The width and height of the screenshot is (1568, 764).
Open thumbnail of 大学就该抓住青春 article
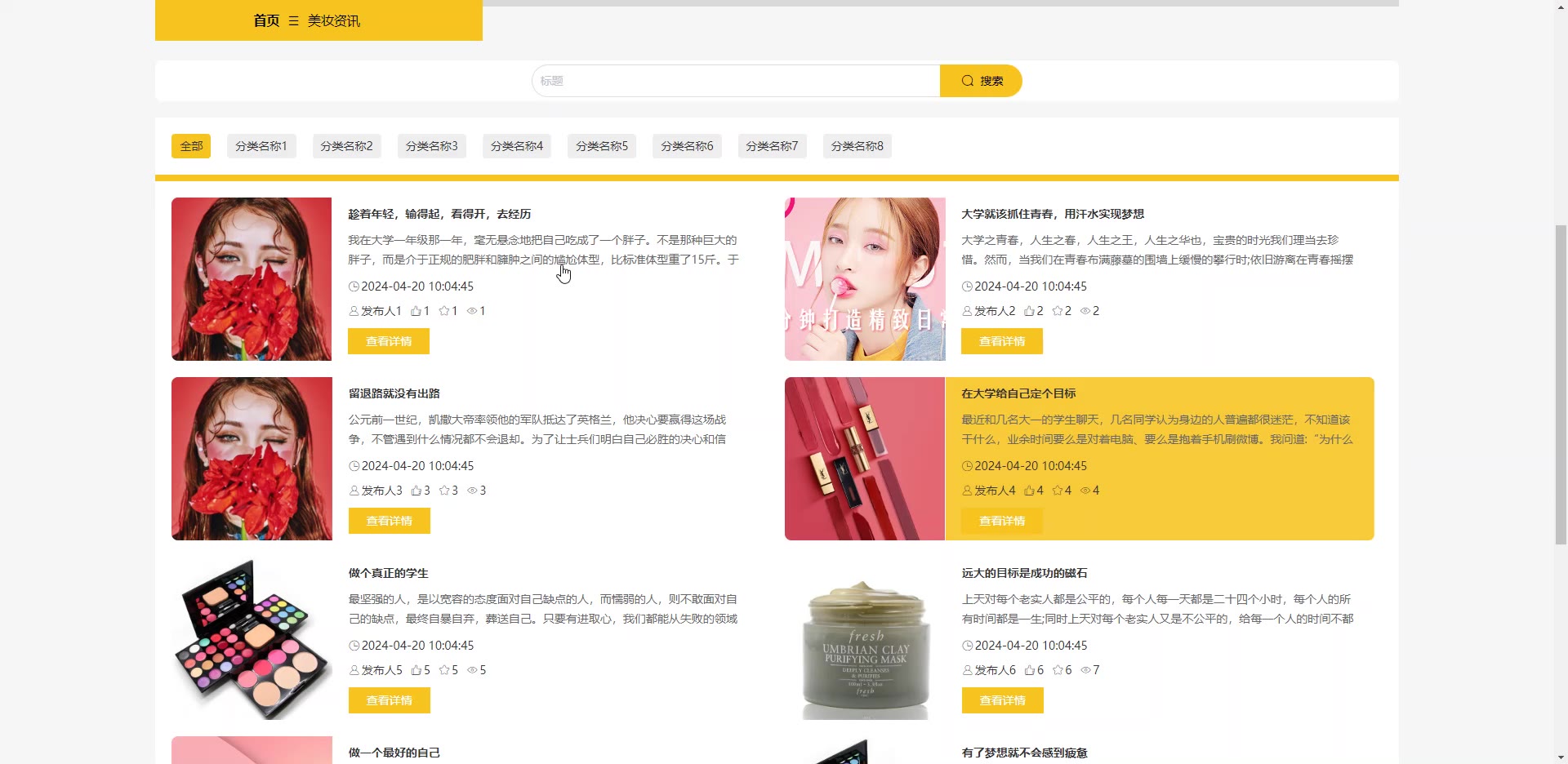point(865,279)
